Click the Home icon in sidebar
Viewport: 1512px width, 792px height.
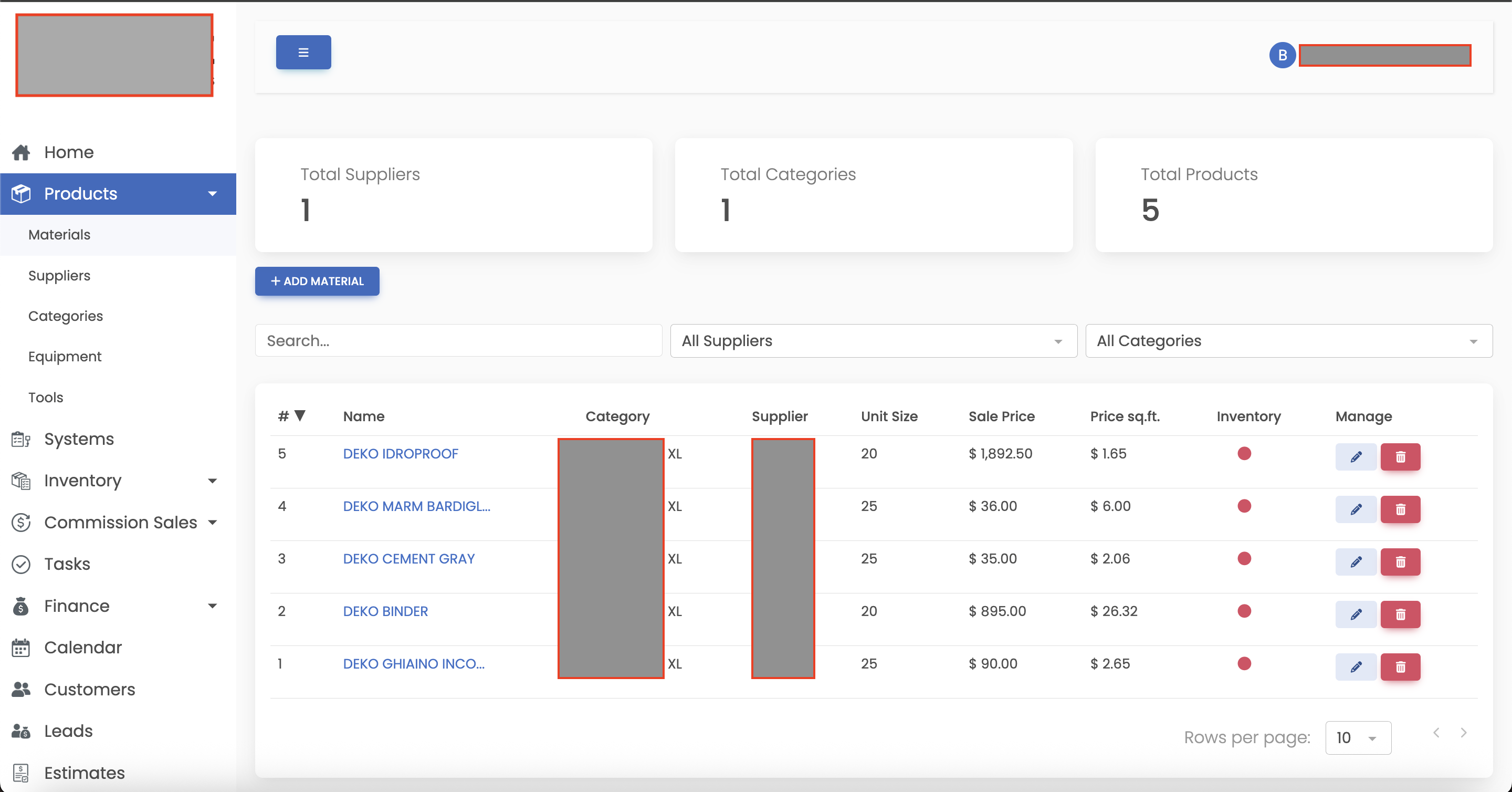coord(21,152)
